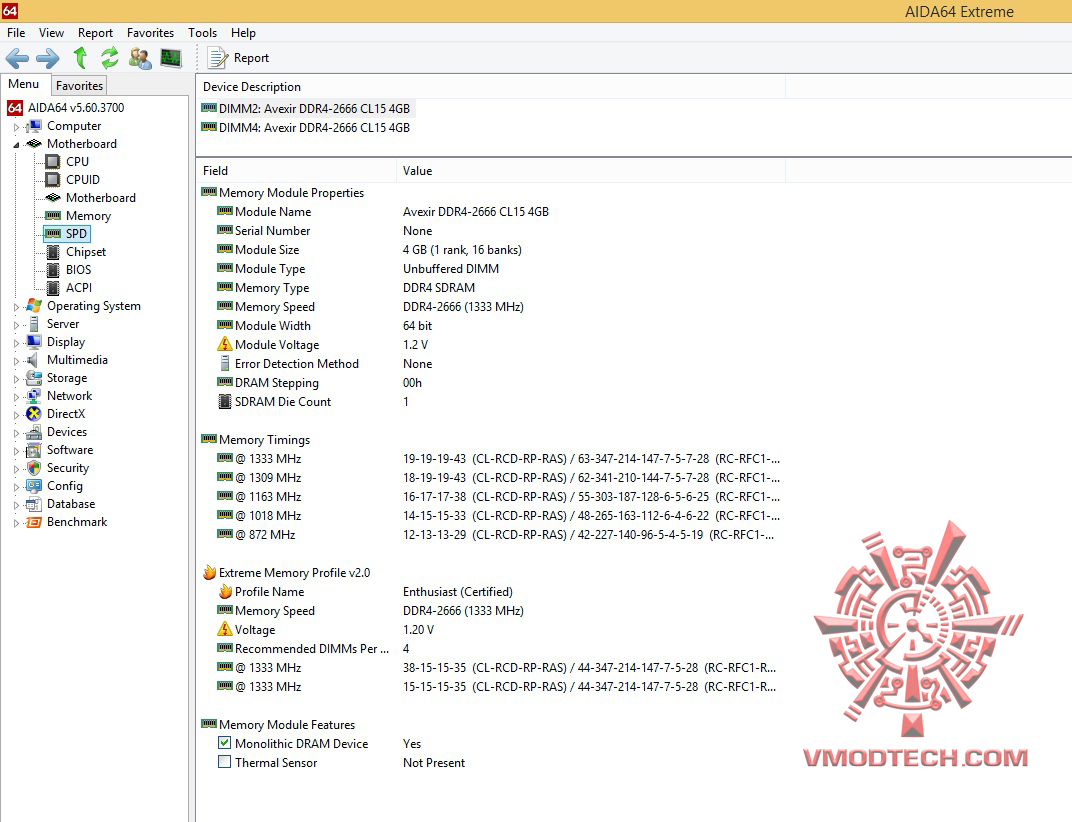Select the SDRAM Die Count row
Screen dimensions: 1072x822
click(x=491, y=401)
